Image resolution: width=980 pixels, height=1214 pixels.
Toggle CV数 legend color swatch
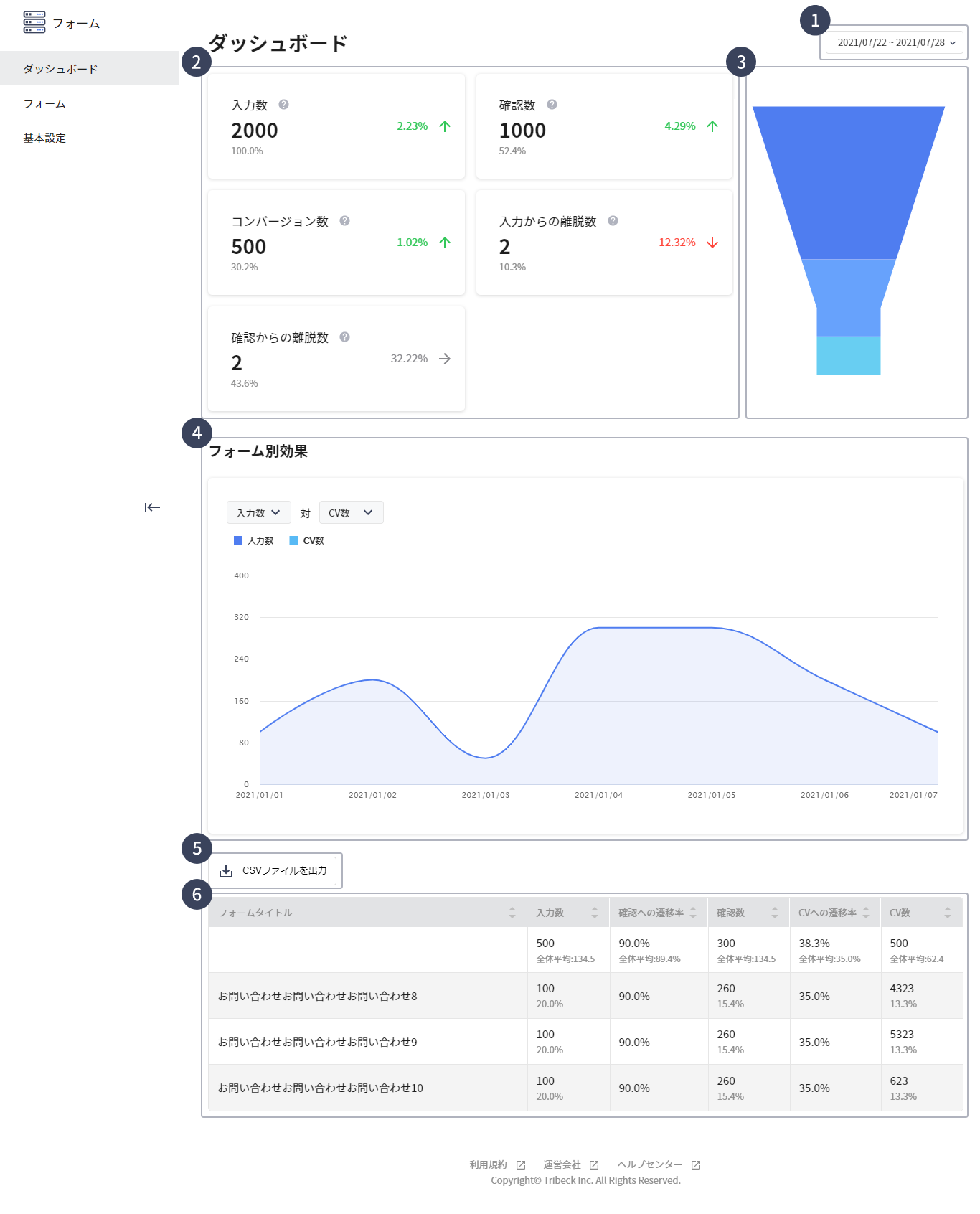click(293, 540)
